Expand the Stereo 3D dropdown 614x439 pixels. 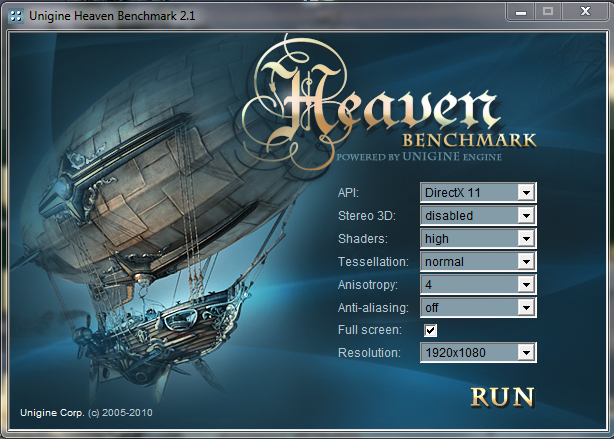tap(478, 215)
